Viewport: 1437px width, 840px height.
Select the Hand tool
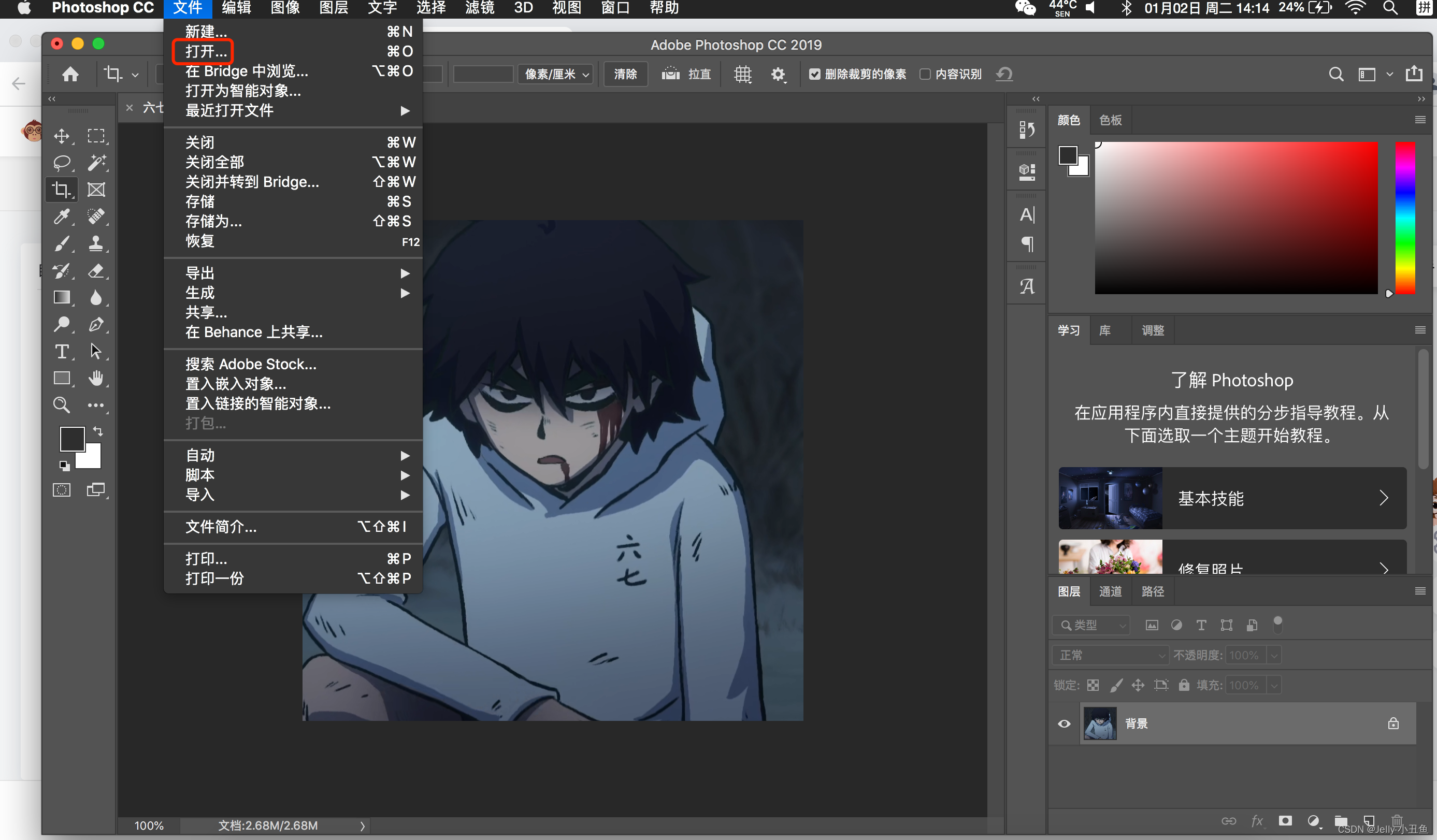click(x=96, y=378)
